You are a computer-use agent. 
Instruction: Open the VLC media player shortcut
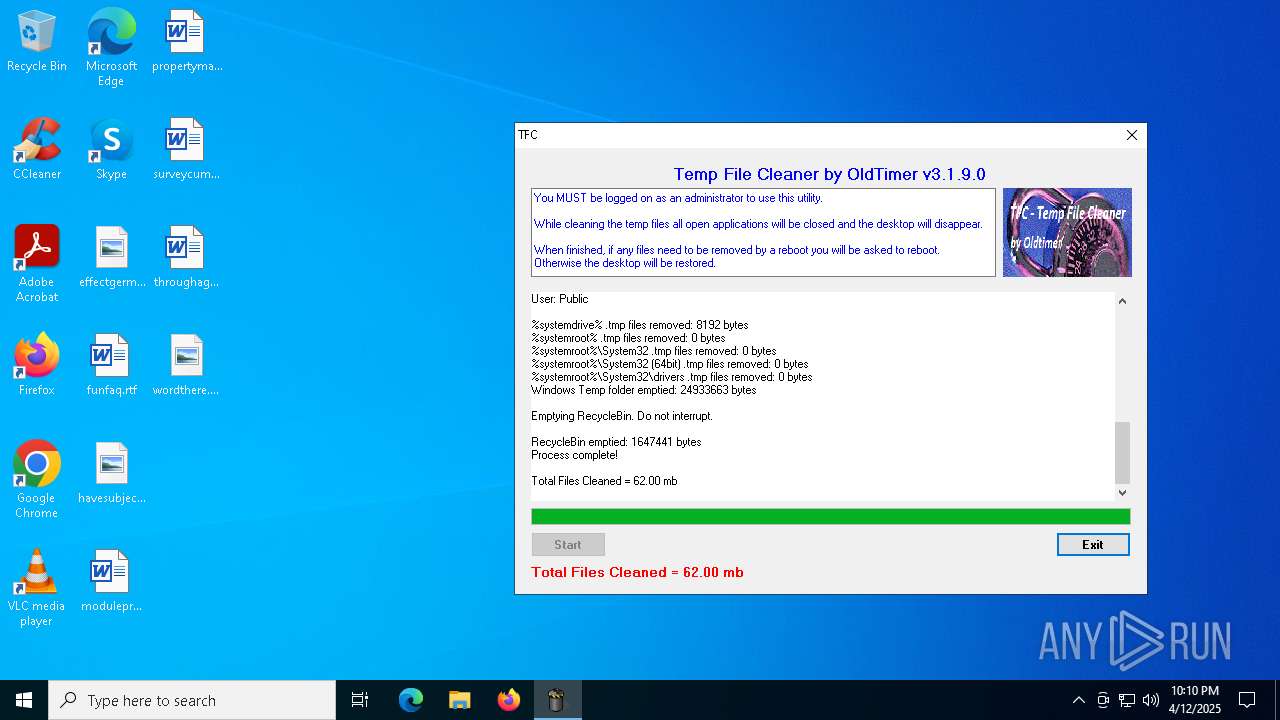37,588
